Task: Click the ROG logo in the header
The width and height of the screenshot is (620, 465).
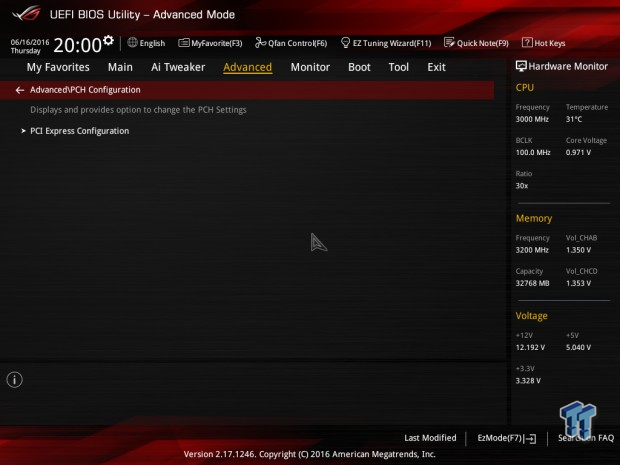Action: coord(27,13)
